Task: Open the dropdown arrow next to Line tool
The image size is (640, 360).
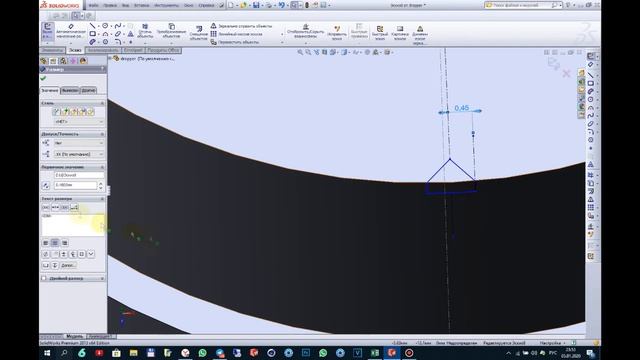Action: (x=98, y=26)
